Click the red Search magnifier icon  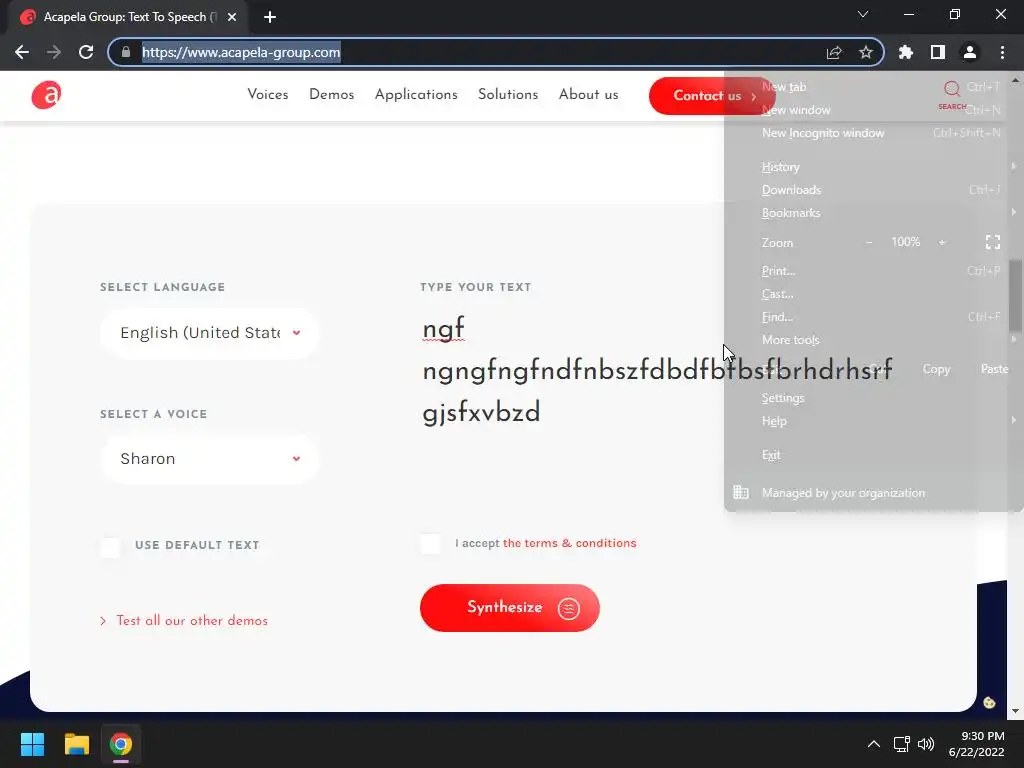point(952,89)
